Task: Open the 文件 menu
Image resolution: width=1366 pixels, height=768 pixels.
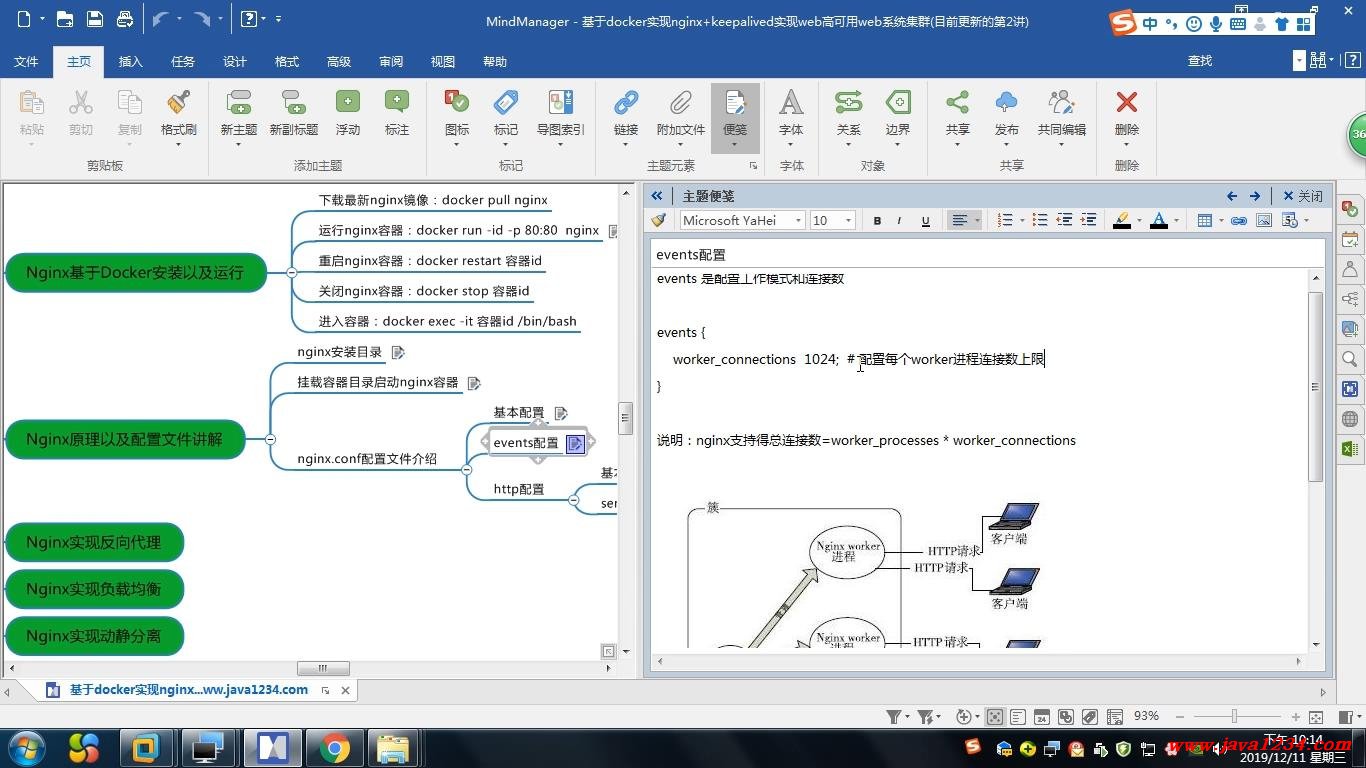Action: 26,61
